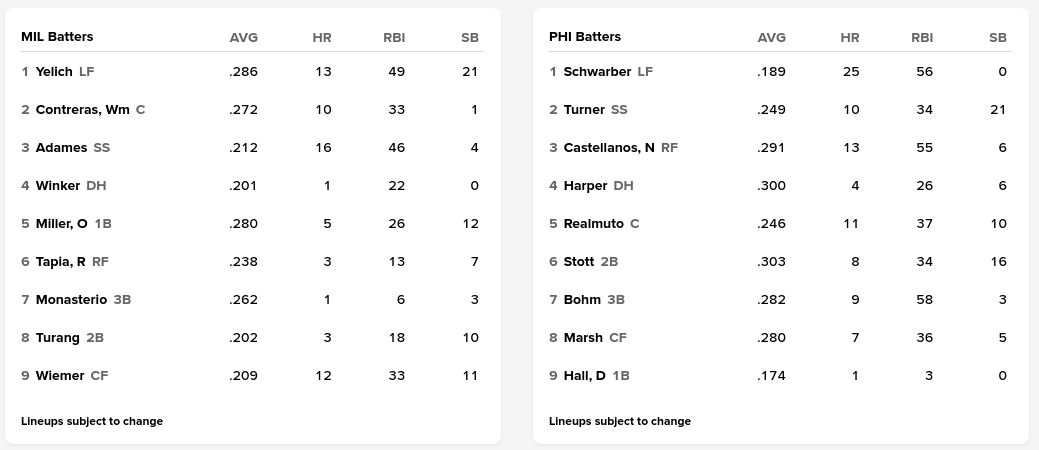Open Turner's player link

coord(584,110)
